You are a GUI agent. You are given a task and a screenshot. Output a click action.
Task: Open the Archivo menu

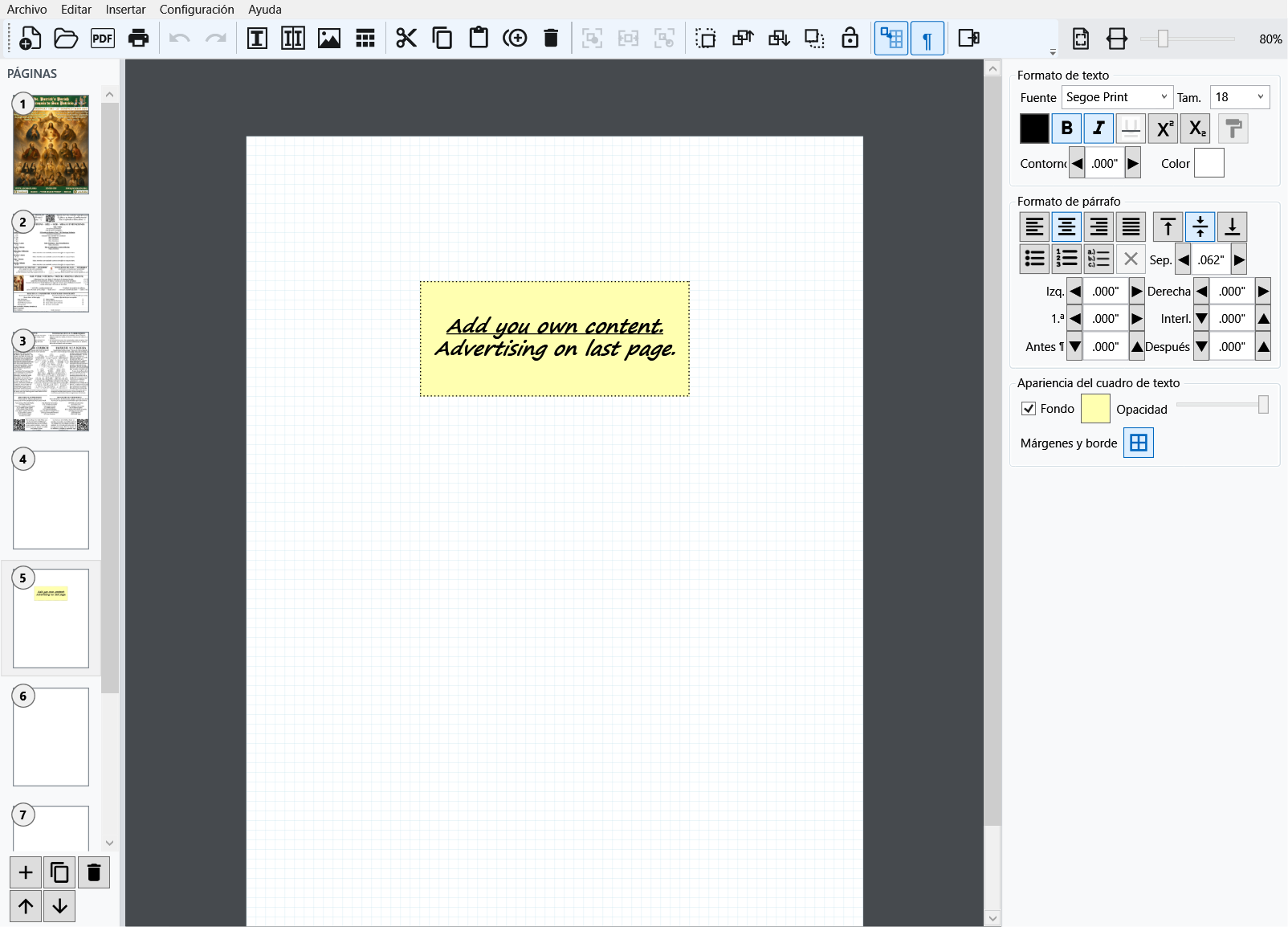[x=27, y=10]
